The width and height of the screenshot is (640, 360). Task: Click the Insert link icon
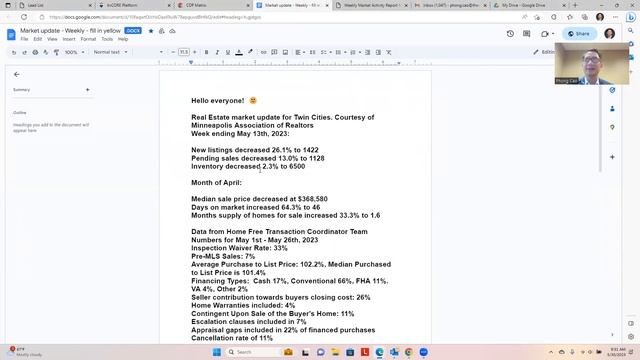click(264, 52)
